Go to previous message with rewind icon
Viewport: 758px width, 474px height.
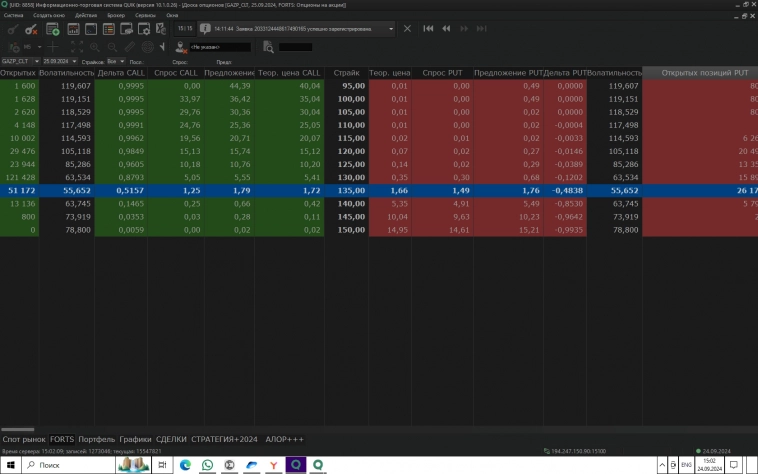click(x=447, y=29)
